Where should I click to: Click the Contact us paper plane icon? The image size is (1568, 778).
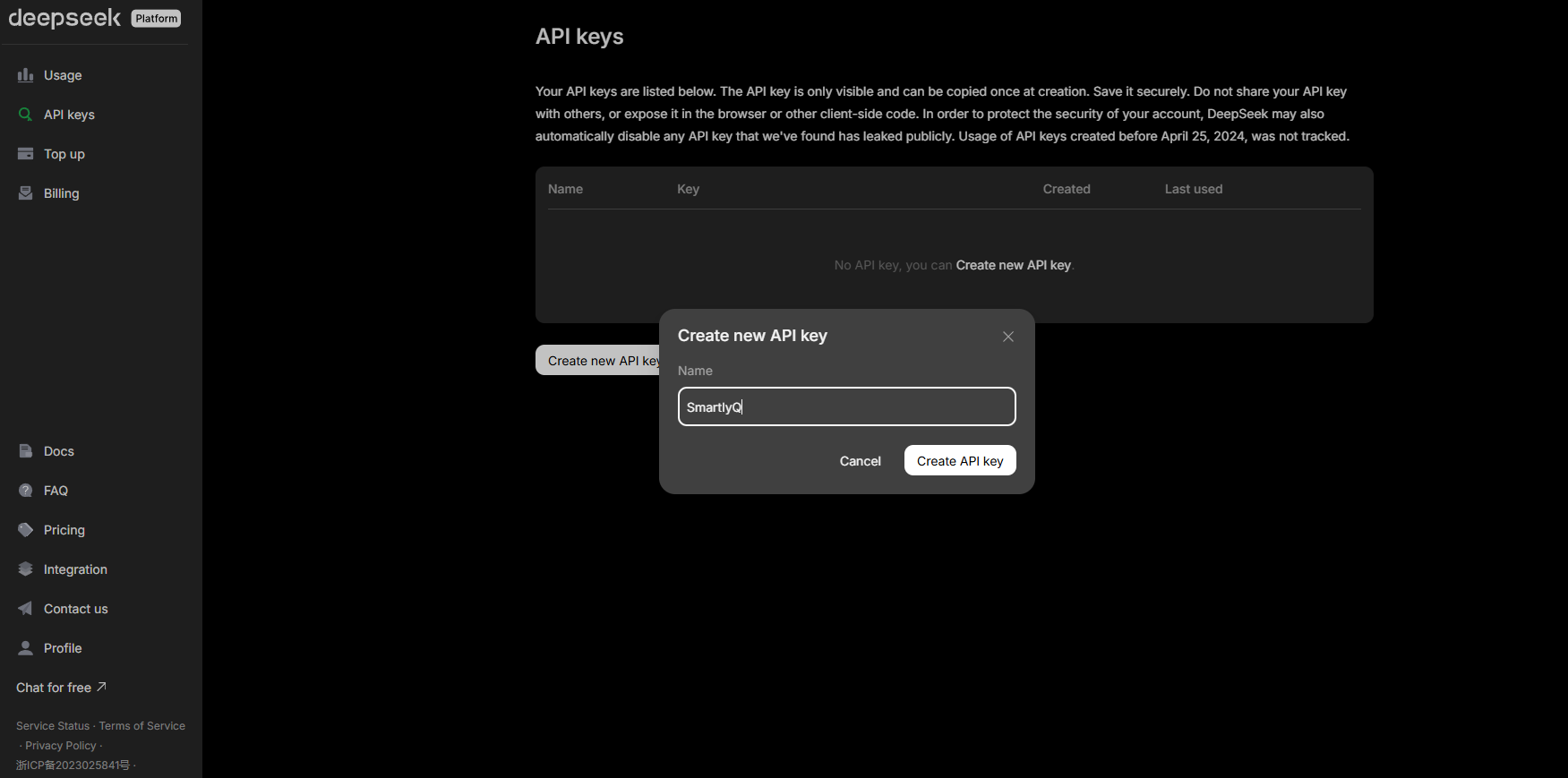click(x=25, y=609)
